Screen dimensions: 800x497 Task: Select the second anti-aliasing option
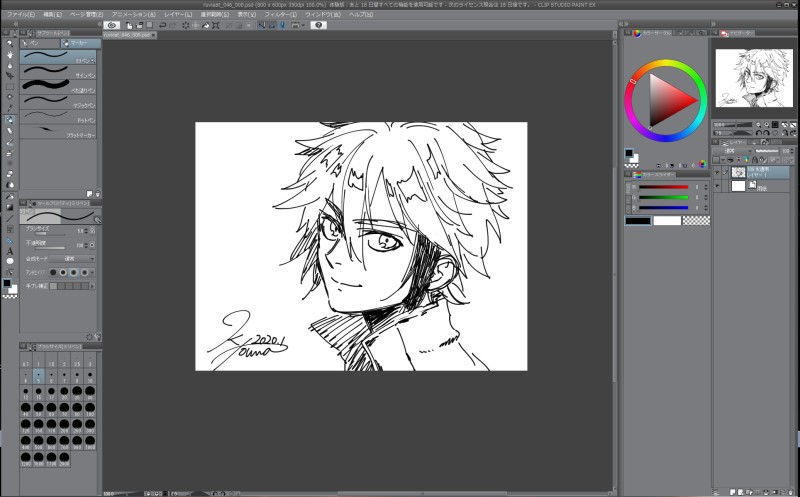click(x=63, y=272)
